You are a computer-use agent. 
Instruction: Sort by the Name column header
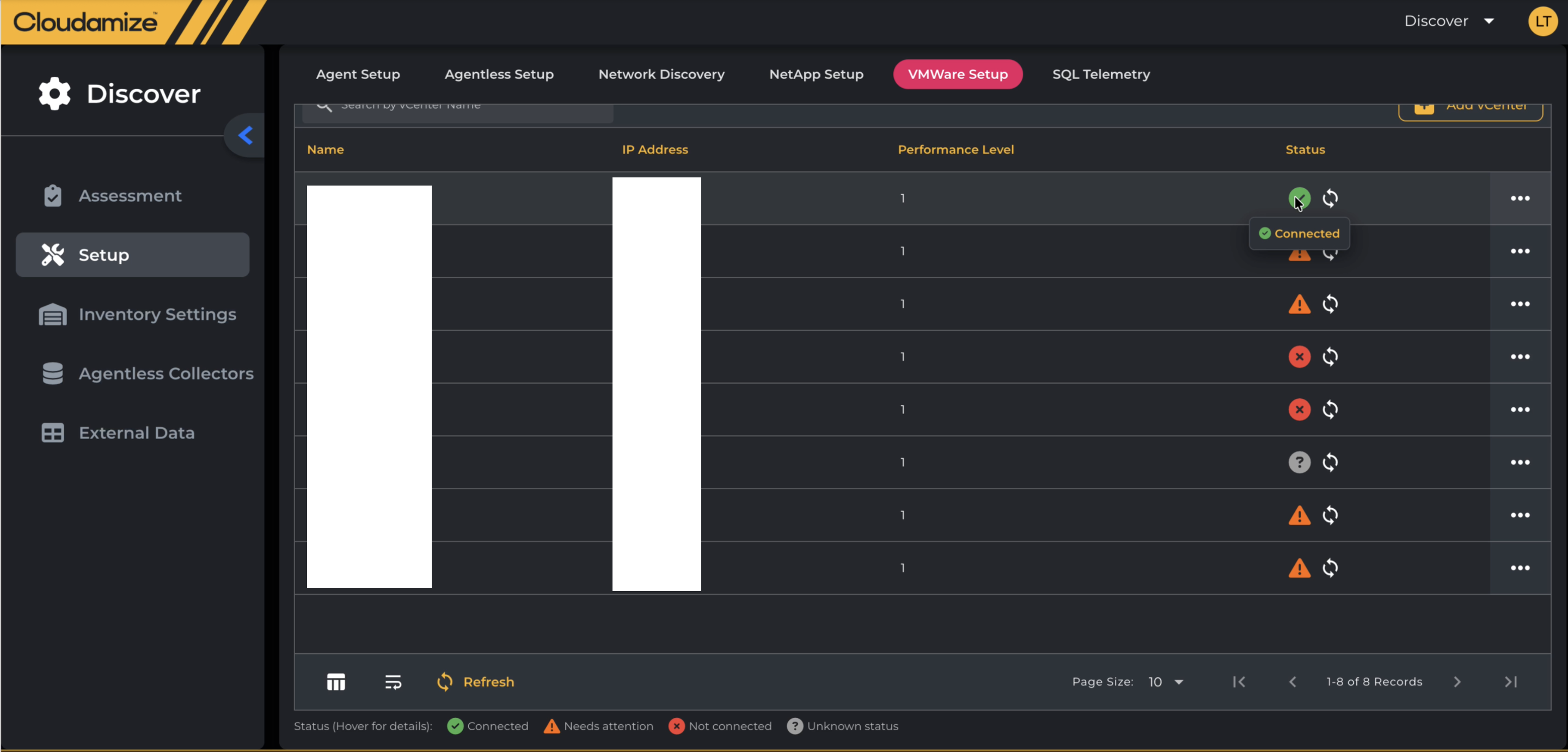325,150
